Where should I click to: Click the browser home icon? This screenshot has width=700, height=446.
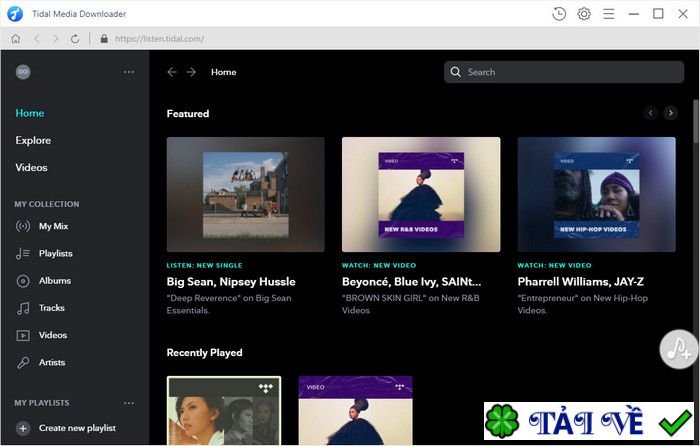pos(15,39)
